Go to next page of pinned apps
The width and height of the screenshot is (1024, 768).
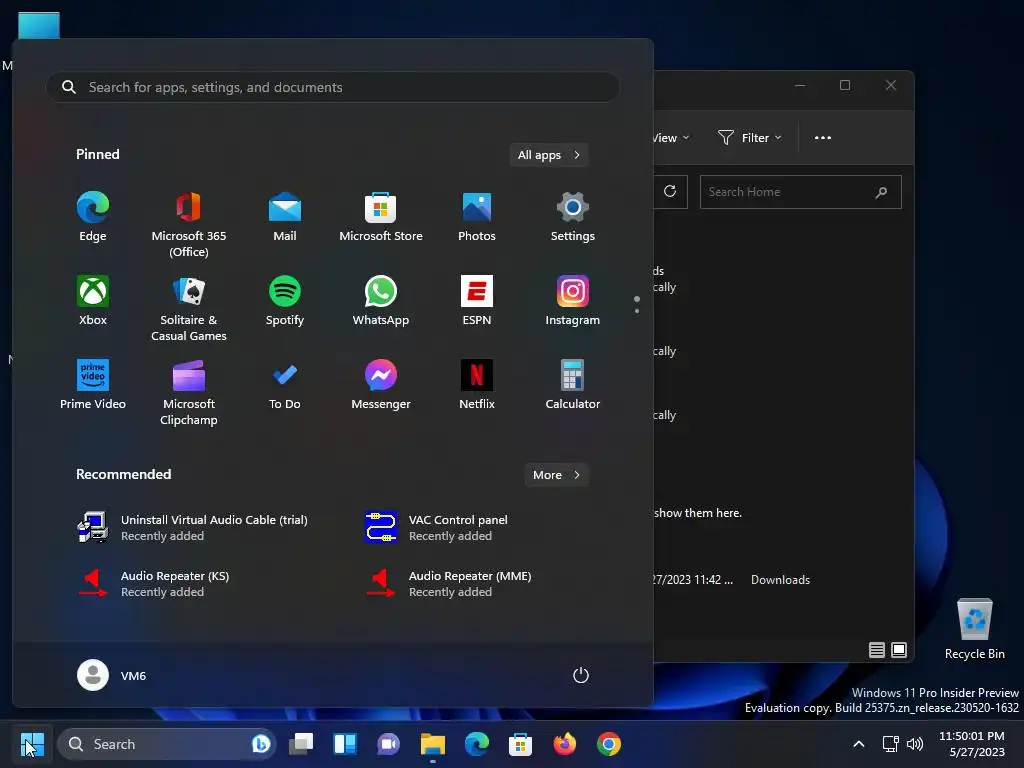pos(637,311)
